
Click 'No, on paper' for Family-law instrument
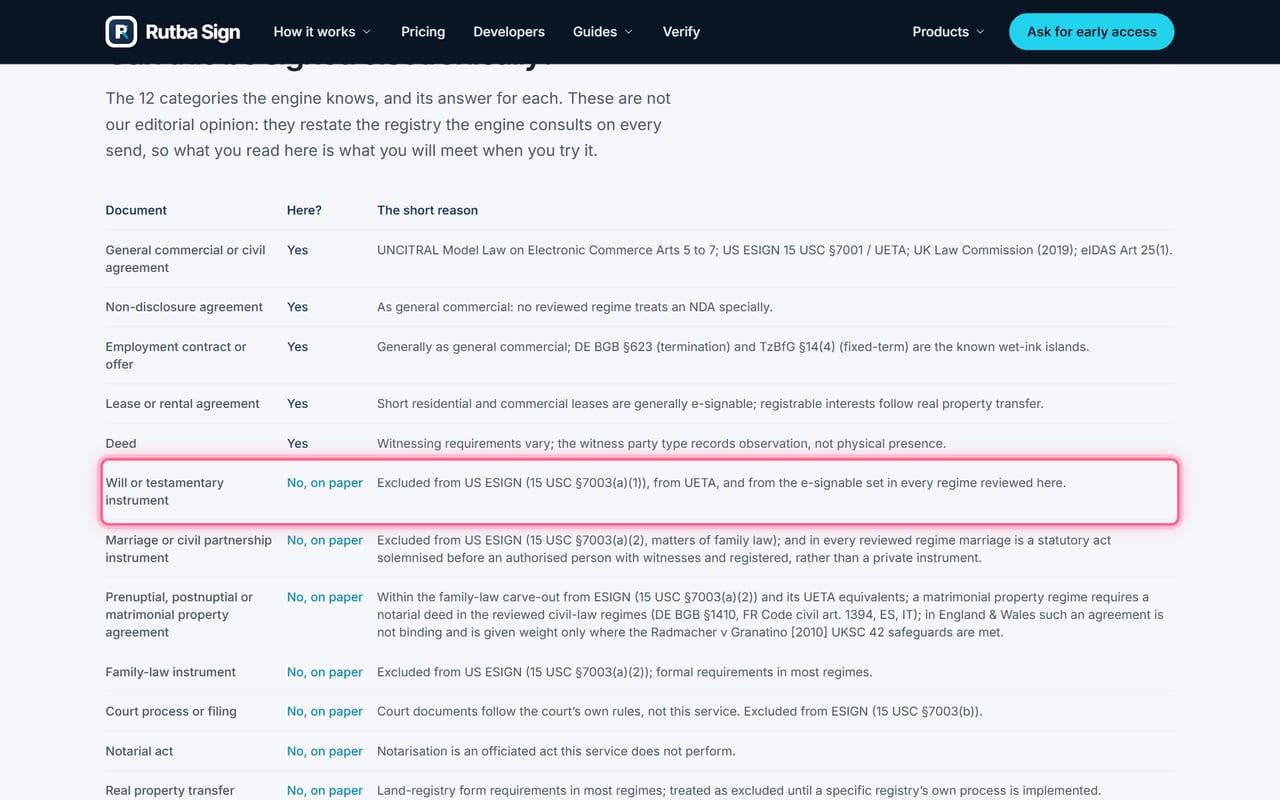[325, 672]
